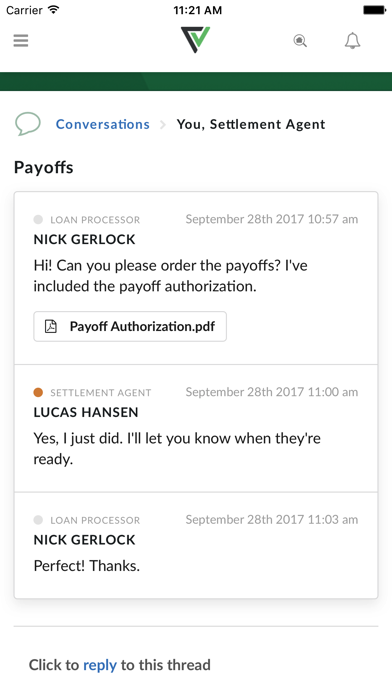
Task: Open the hamburger menu
Action: (21, 40)
